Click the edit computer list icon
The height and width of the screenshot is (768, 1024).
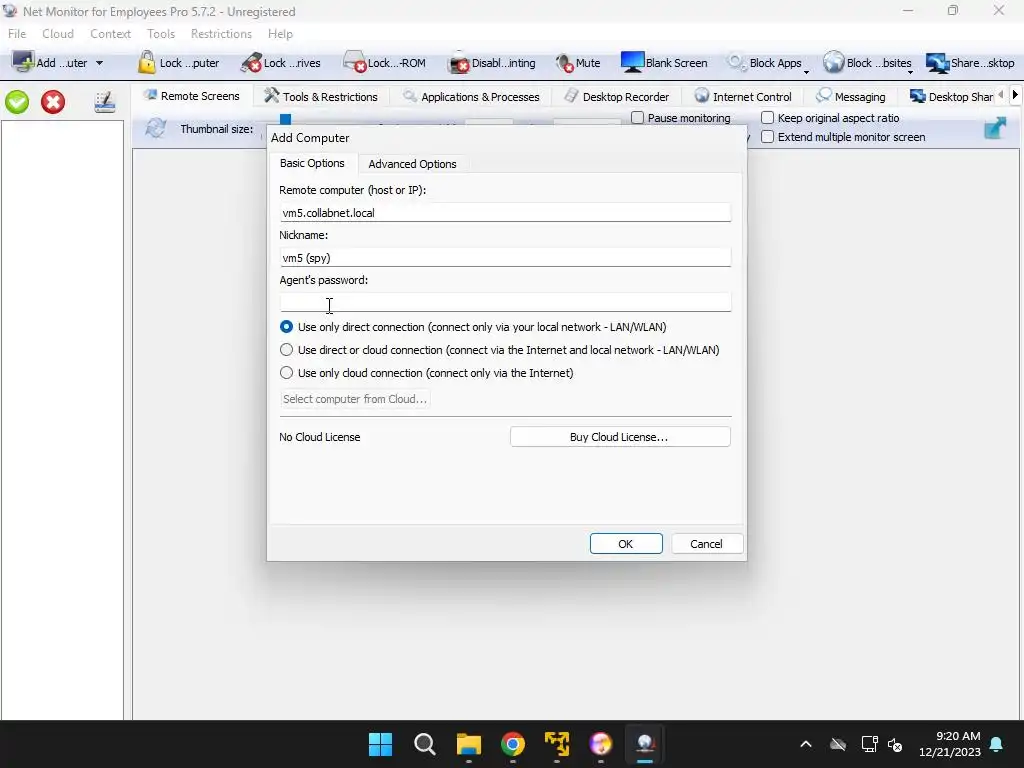[104, 102]
